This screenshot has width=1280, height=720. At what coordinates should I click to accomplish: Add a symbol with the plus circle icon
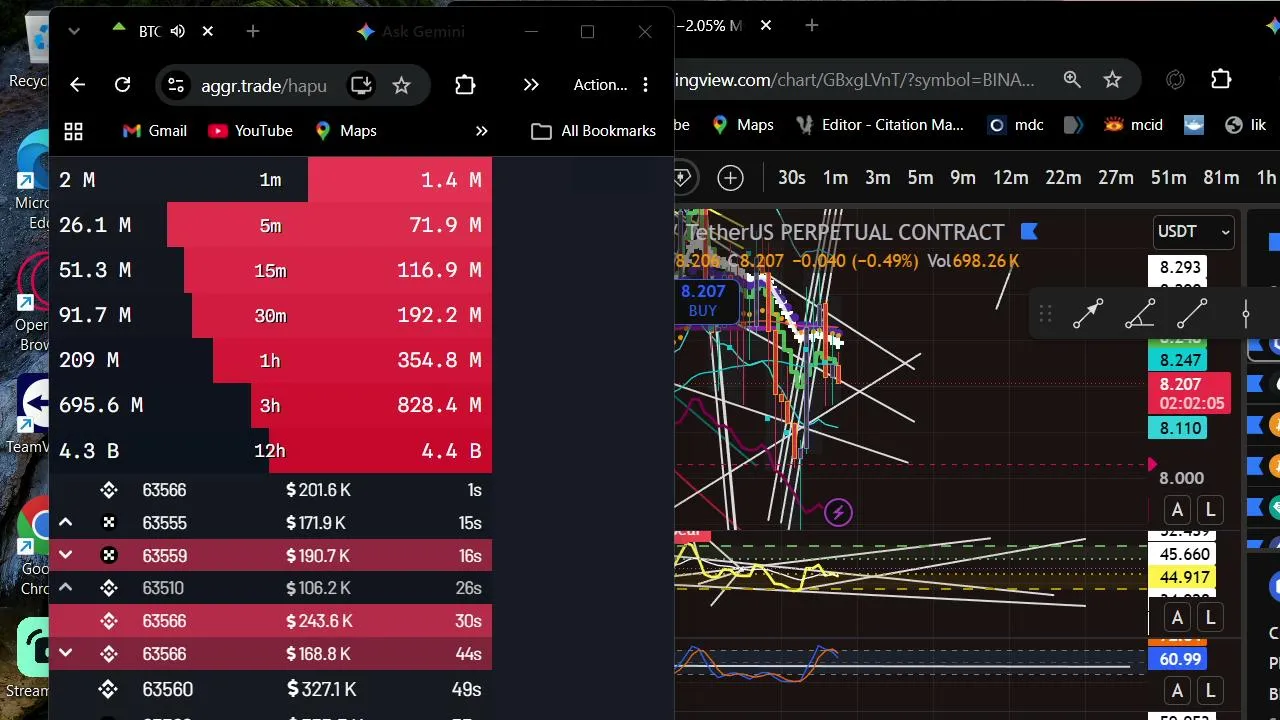731,178
